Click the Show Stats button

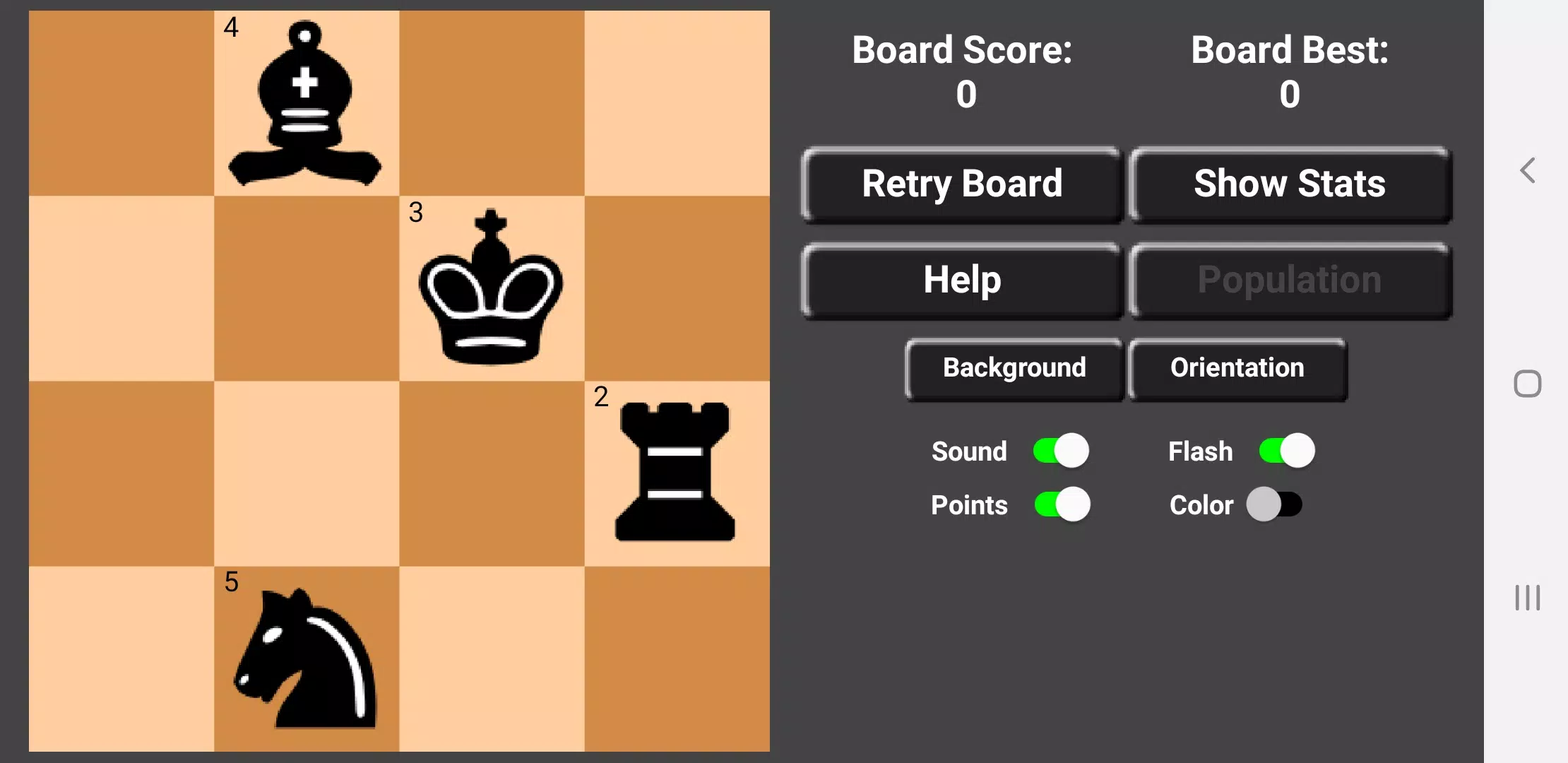1289,183
